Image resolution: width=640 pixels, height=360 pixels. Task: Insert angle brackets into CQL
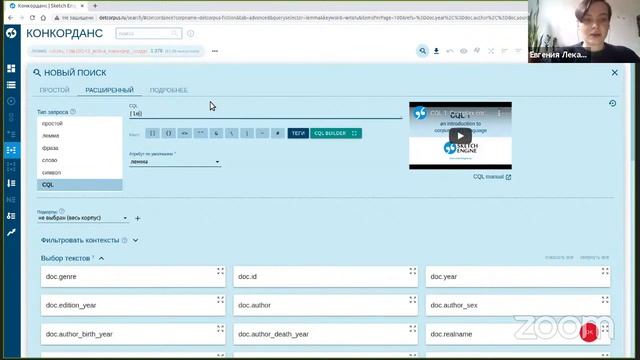[184, 133]
